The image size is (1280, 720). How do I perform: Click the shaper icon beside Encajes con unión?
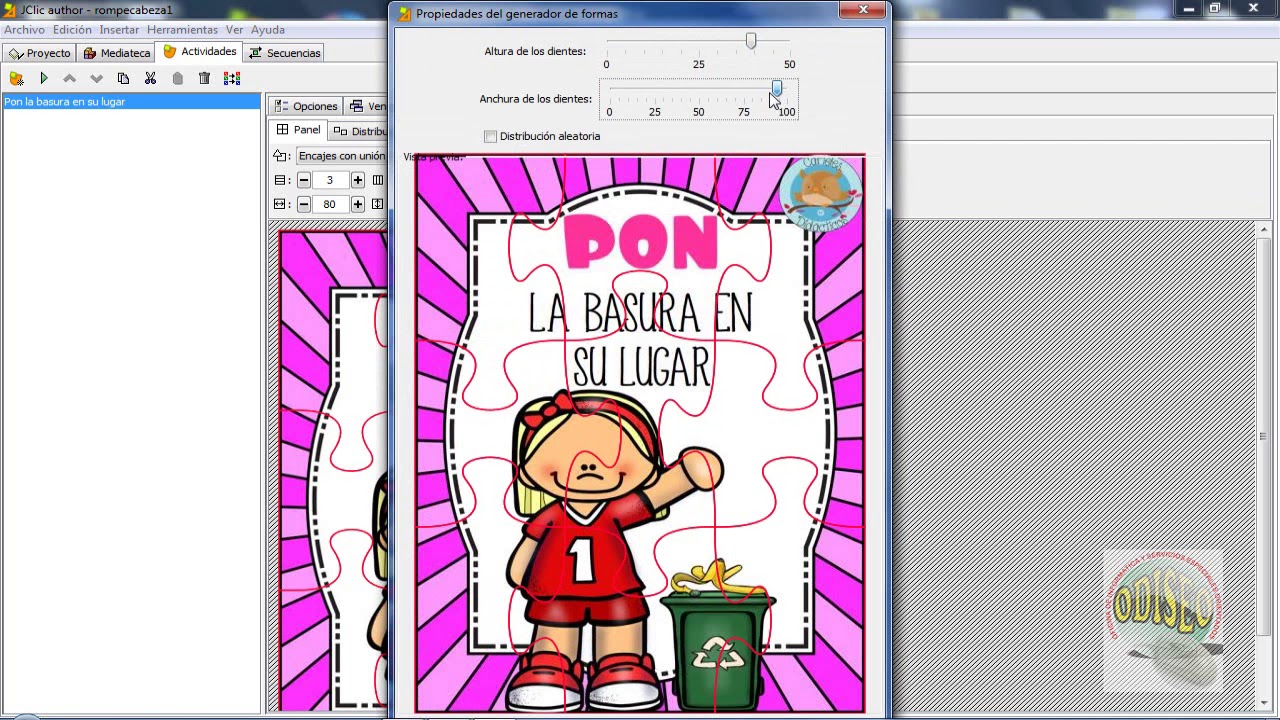[280, 156]
